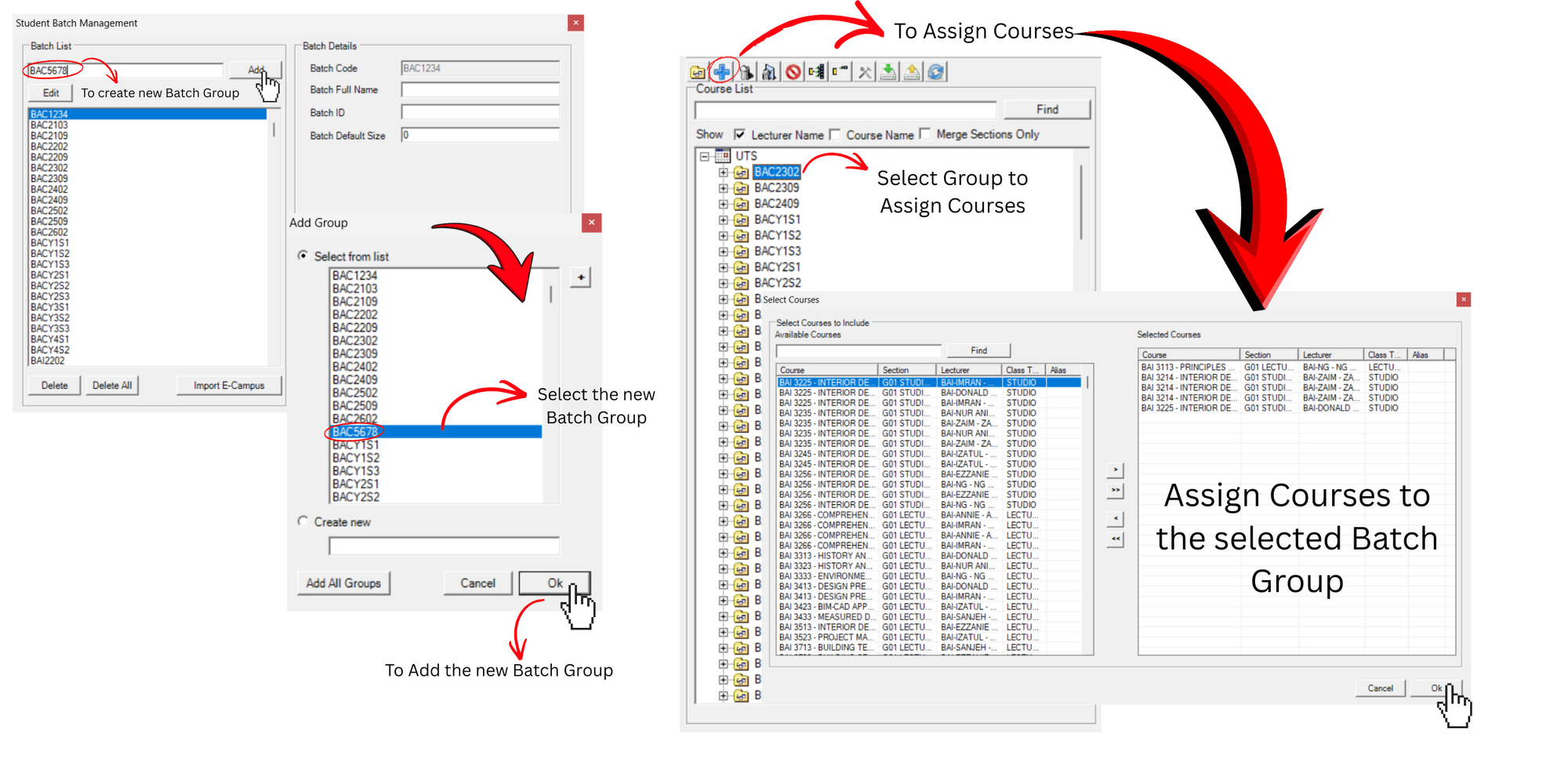Click the green down-arrow import icon
The image size is (1568, 784).
click(x=888, y=72)
